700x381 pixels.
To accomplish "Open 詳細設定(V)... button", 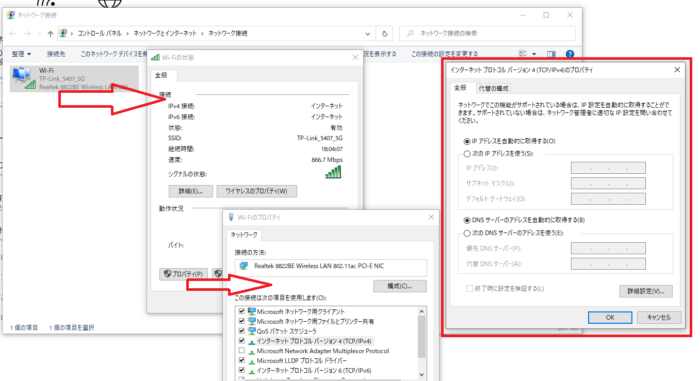I will [x=646, y=291].
